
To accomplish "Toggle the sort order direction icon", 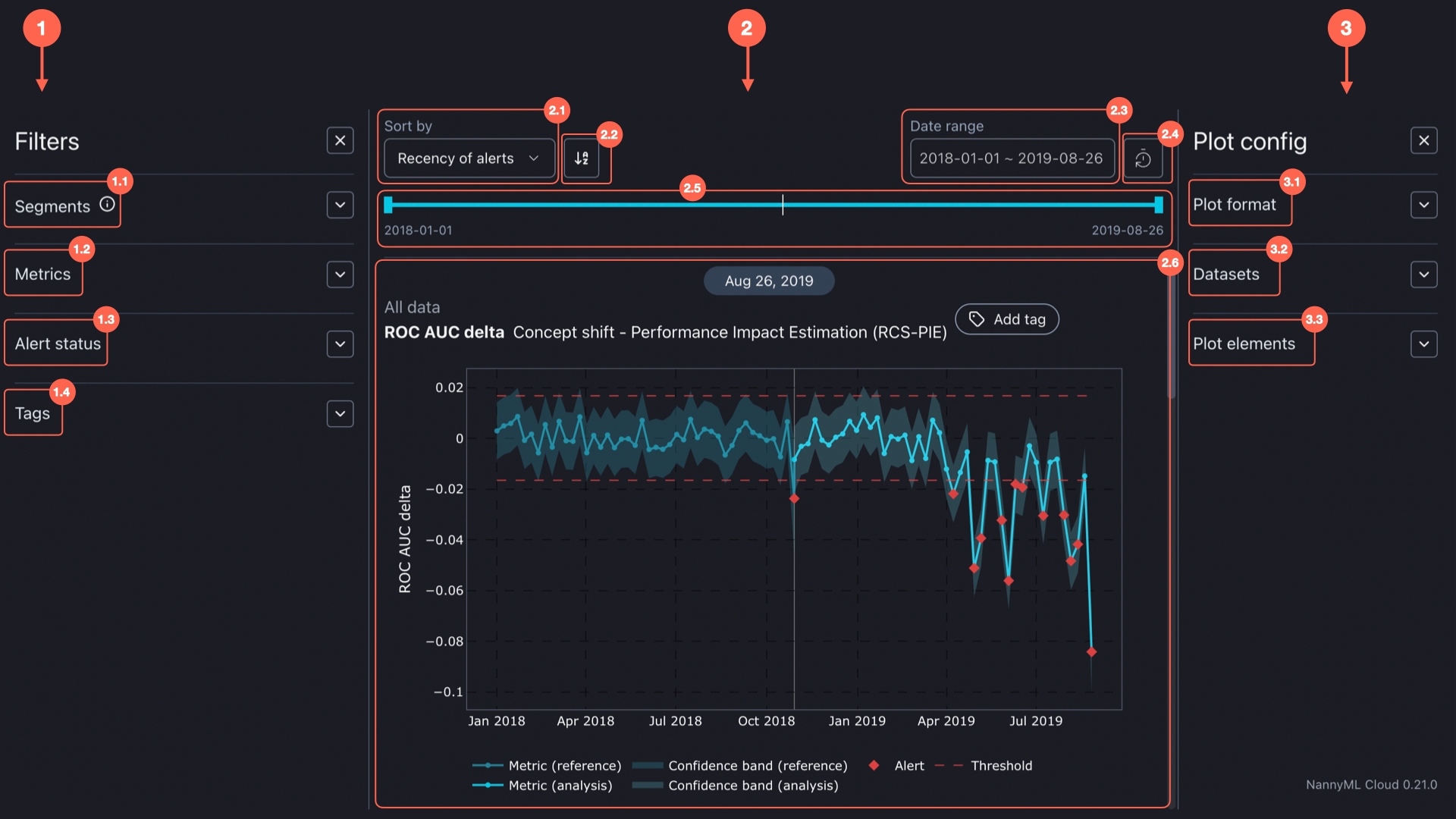I will click(x=582, y=158).
